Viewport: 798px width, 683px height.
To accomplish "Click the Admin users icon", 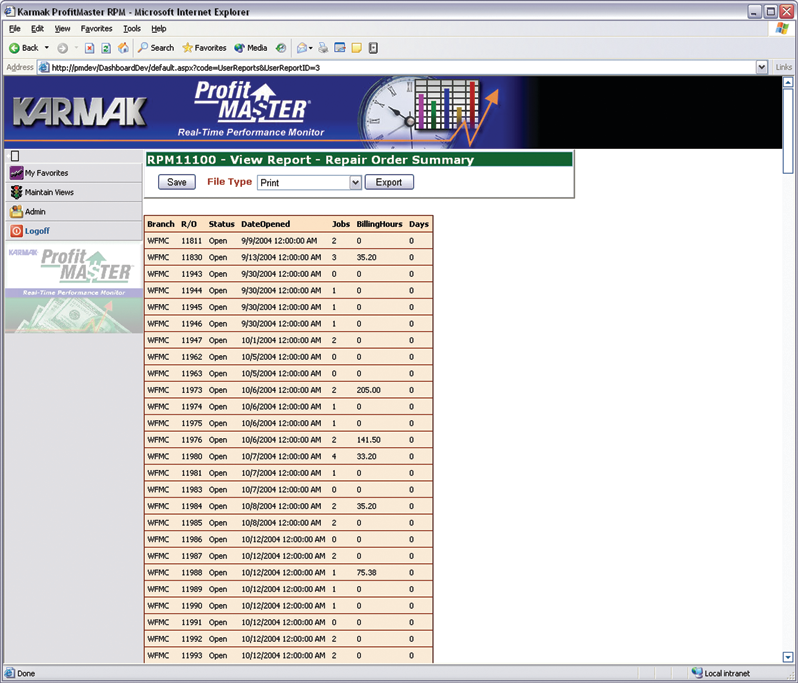I will tap(16, 212).
